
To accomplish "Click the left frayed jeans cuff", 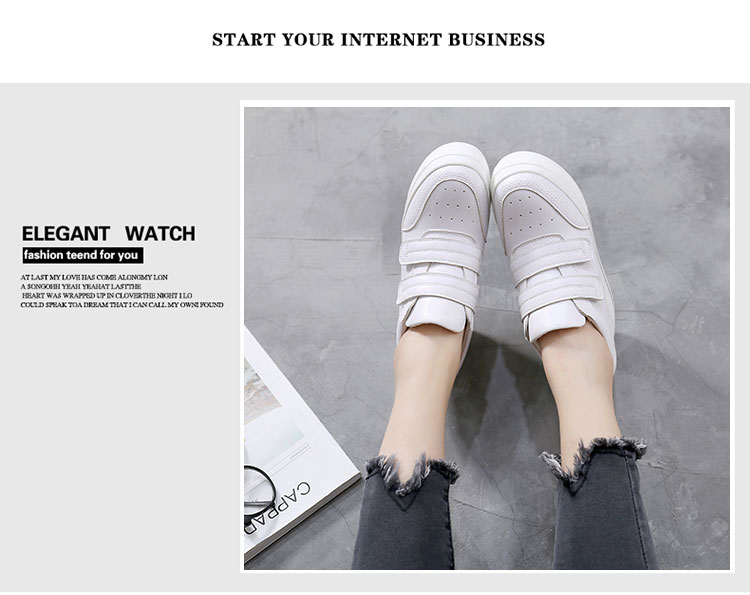I will (x=412, y=474).
